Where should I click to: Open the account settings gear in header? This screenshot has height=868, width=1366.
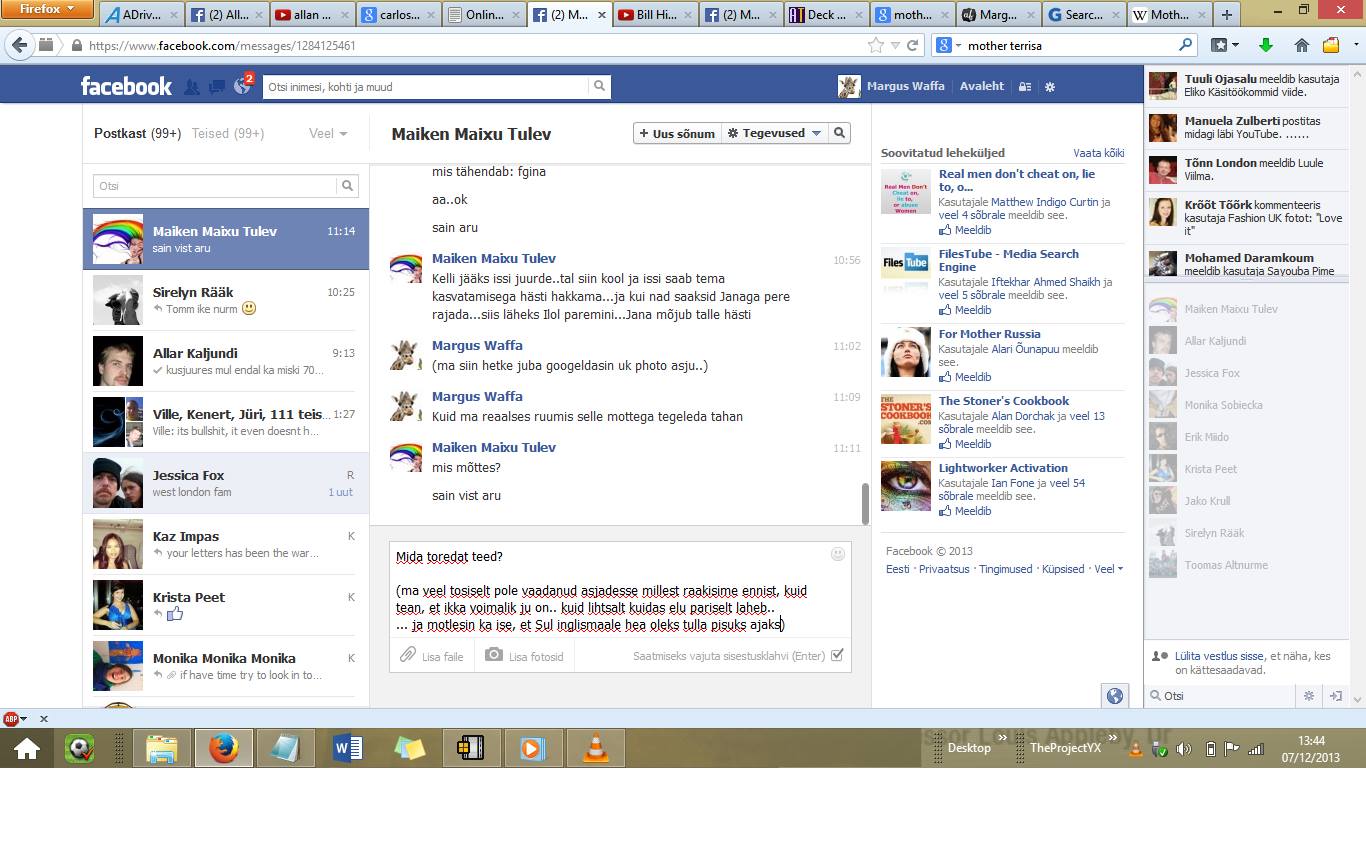1050,87
